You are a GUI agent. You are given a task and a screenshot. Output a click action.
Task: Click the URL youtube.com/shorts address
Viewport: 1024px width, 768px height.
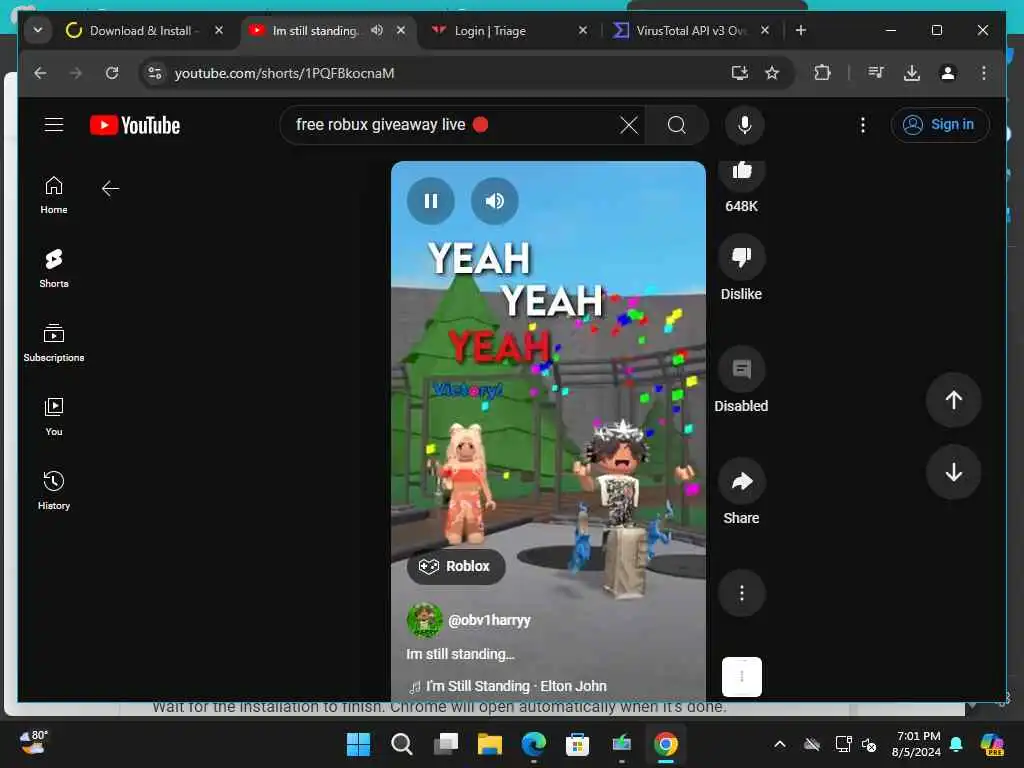click(x=284, y=73)
